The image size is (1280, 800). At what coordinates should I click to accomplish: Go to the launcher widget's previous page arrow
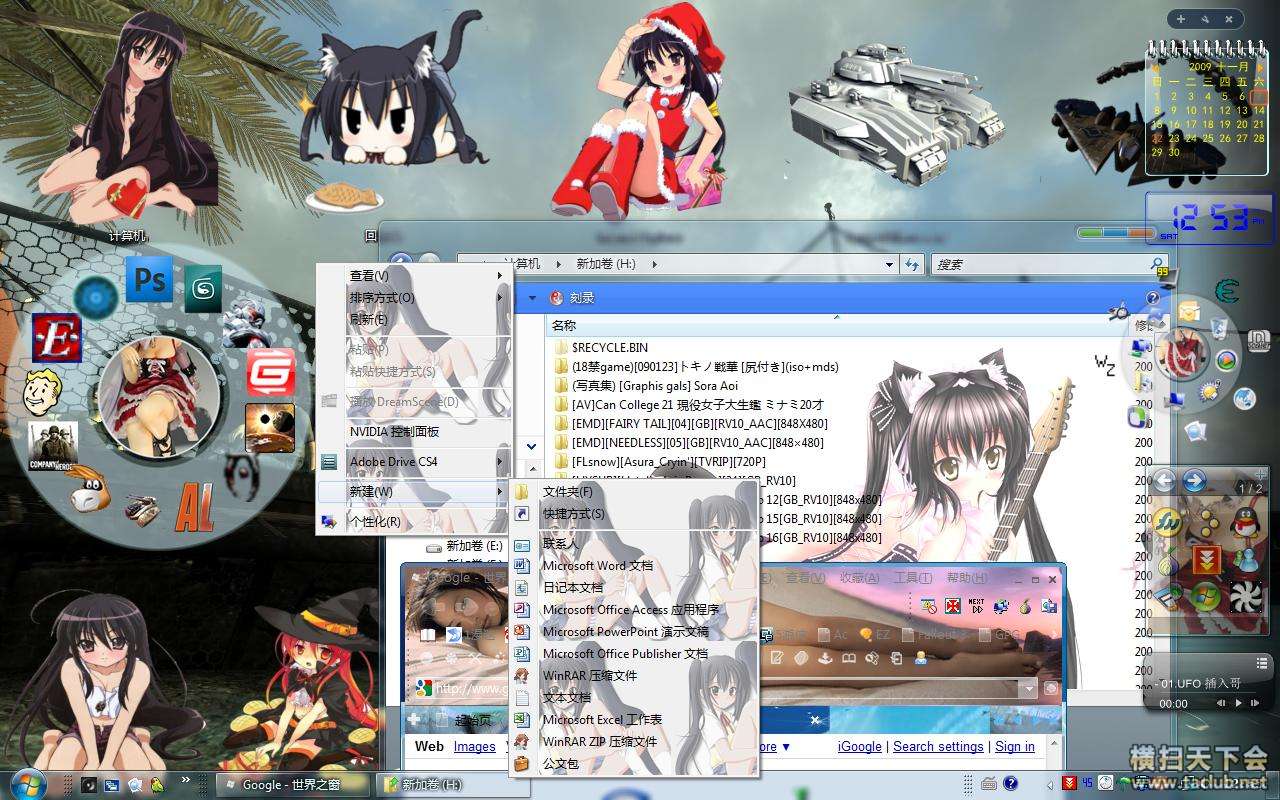tap(1165, 482)
